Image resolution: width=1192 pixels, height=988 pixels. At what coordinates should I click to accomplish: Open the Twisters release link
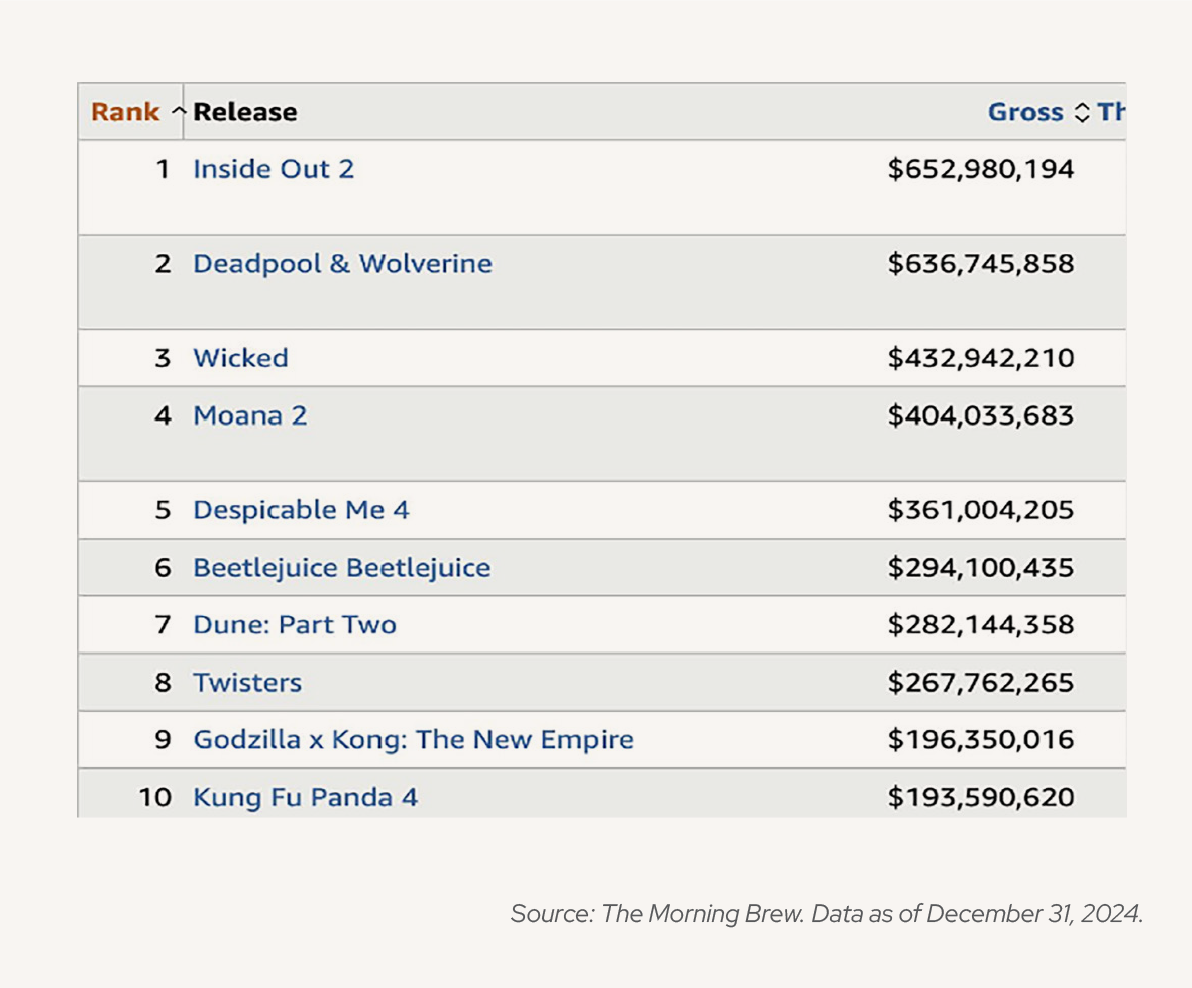[247, 683]
